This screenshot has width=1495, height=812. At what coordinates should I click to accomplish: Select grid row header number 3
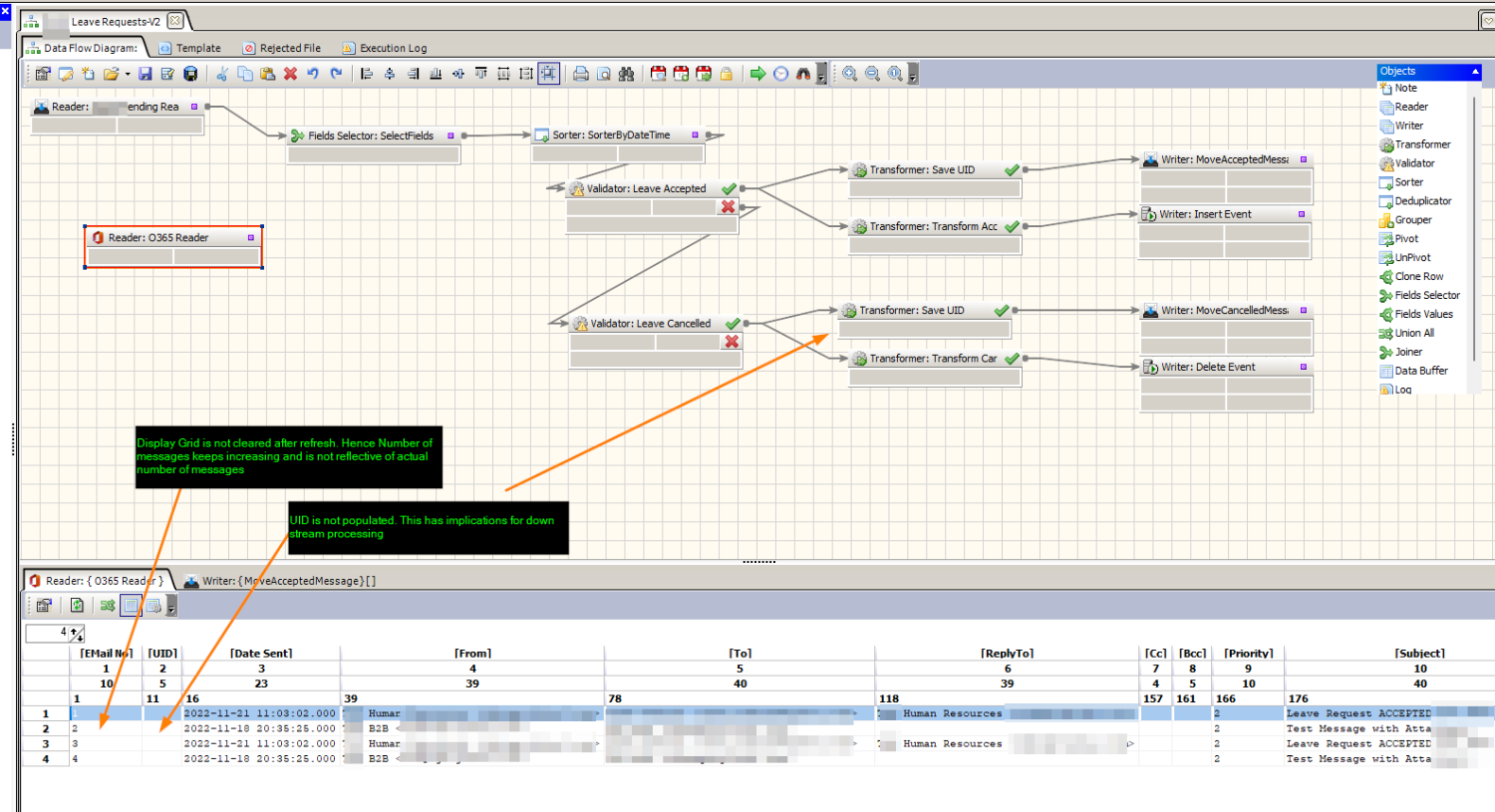[46, 744]
